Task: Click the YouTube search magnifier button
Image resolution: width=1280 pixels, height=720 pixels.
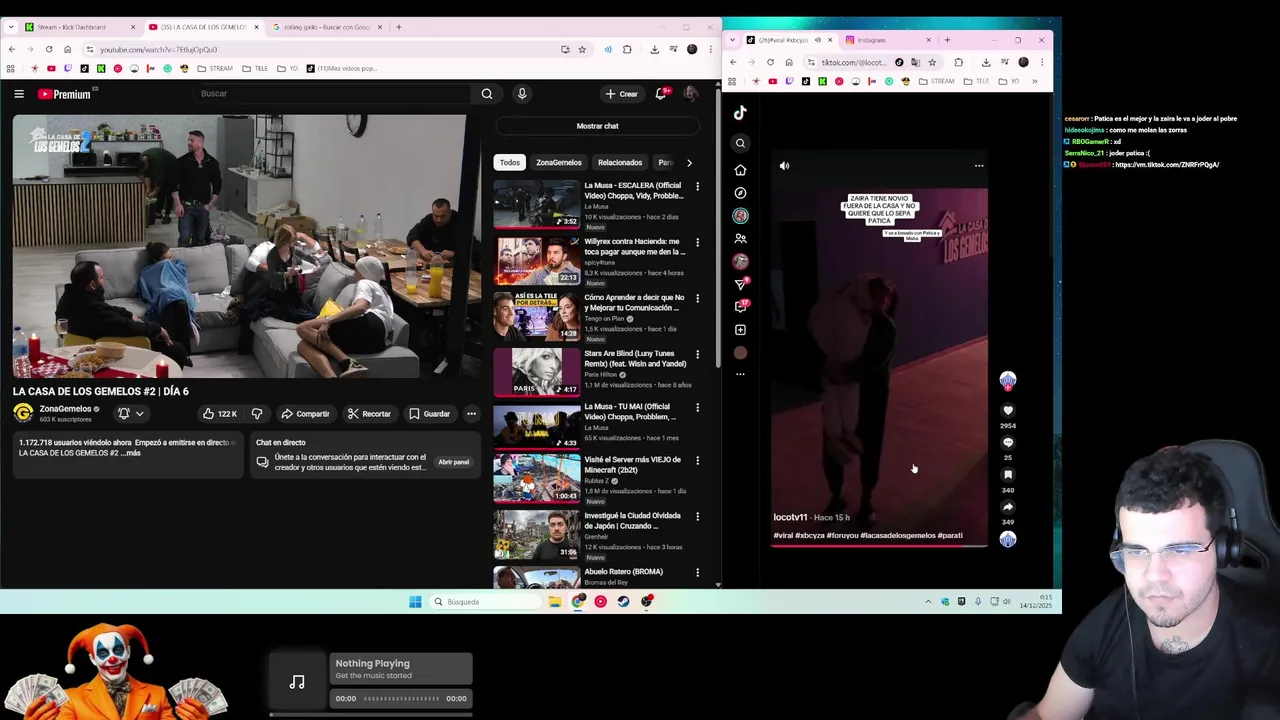Action: 487,94
